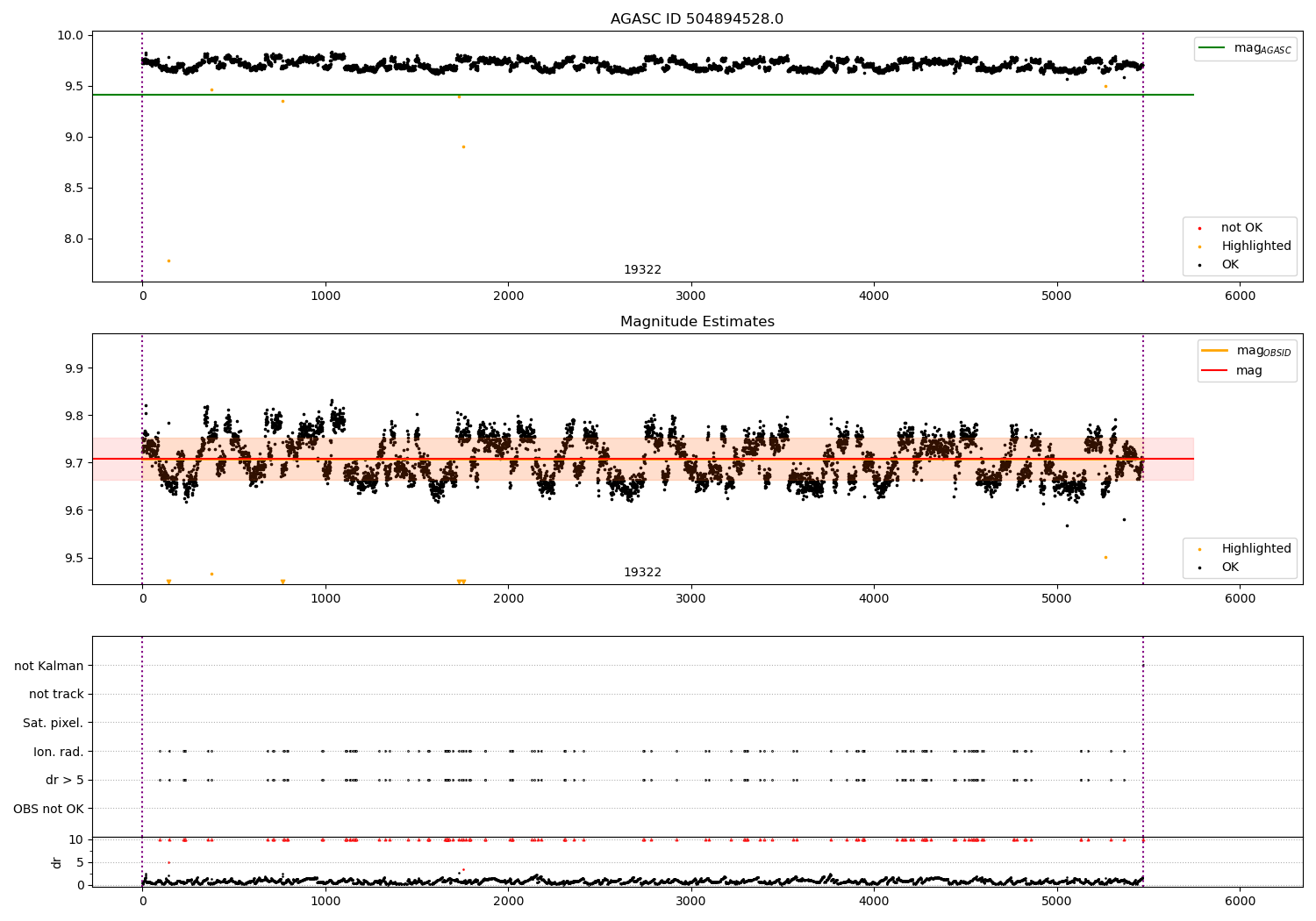Click '2000' x tick under Magnitude Estimates plot
The height and width of the screenshot is (921, 1316).
508,599
